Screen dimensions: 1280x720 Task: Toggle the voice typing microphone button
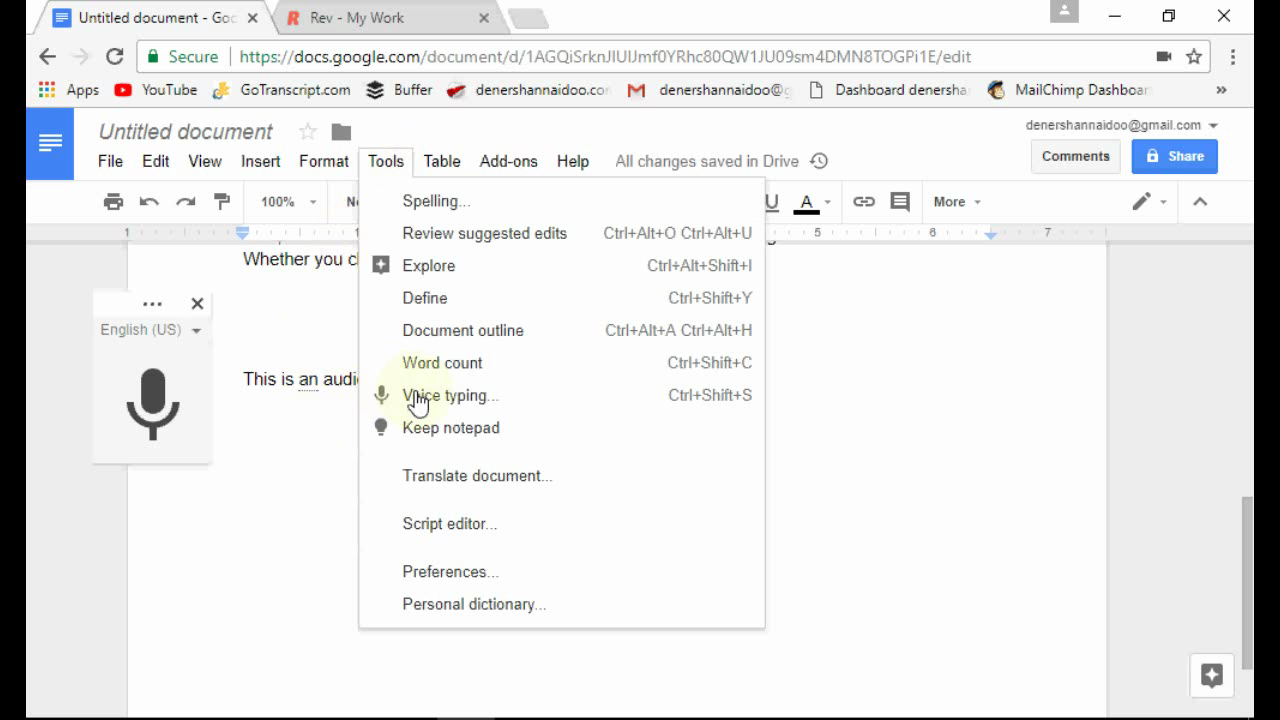pyautogui.click(x=153, y=404)
